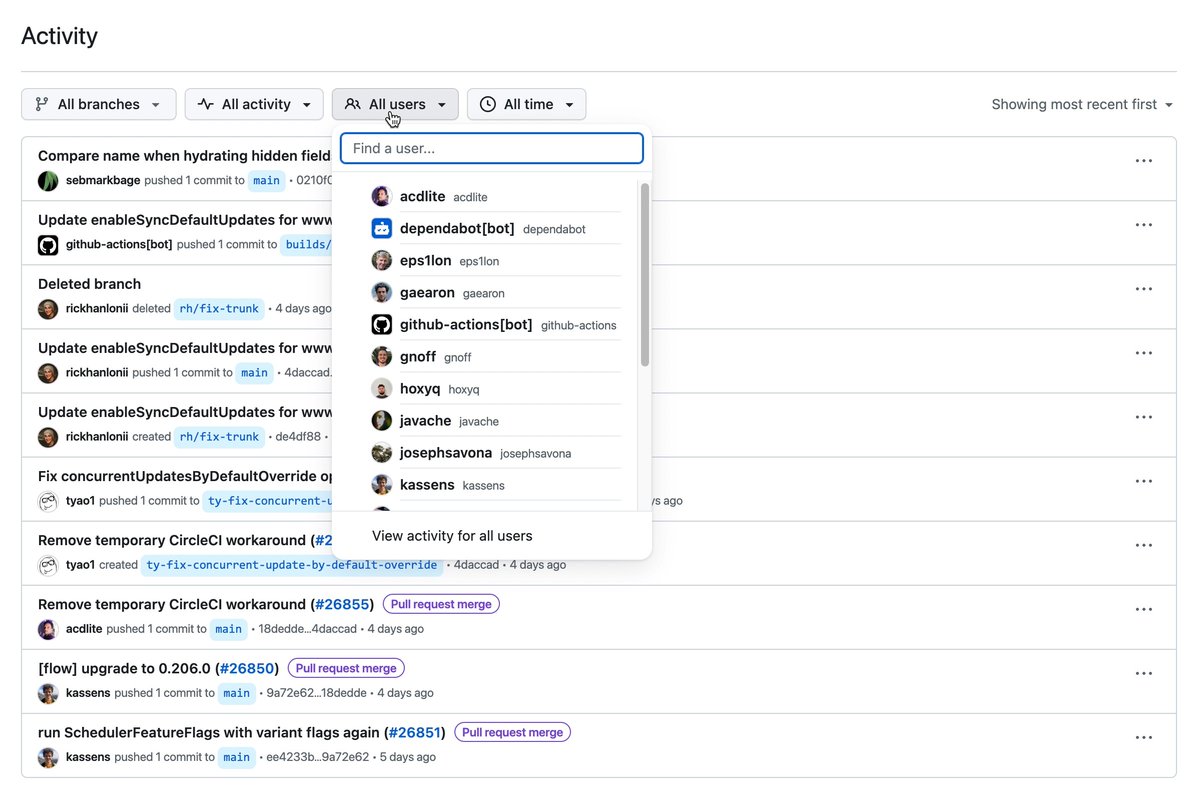
Task: Click rickhanlonii username in push to main row
Action: pyautogui.click(x=97, y=373)
